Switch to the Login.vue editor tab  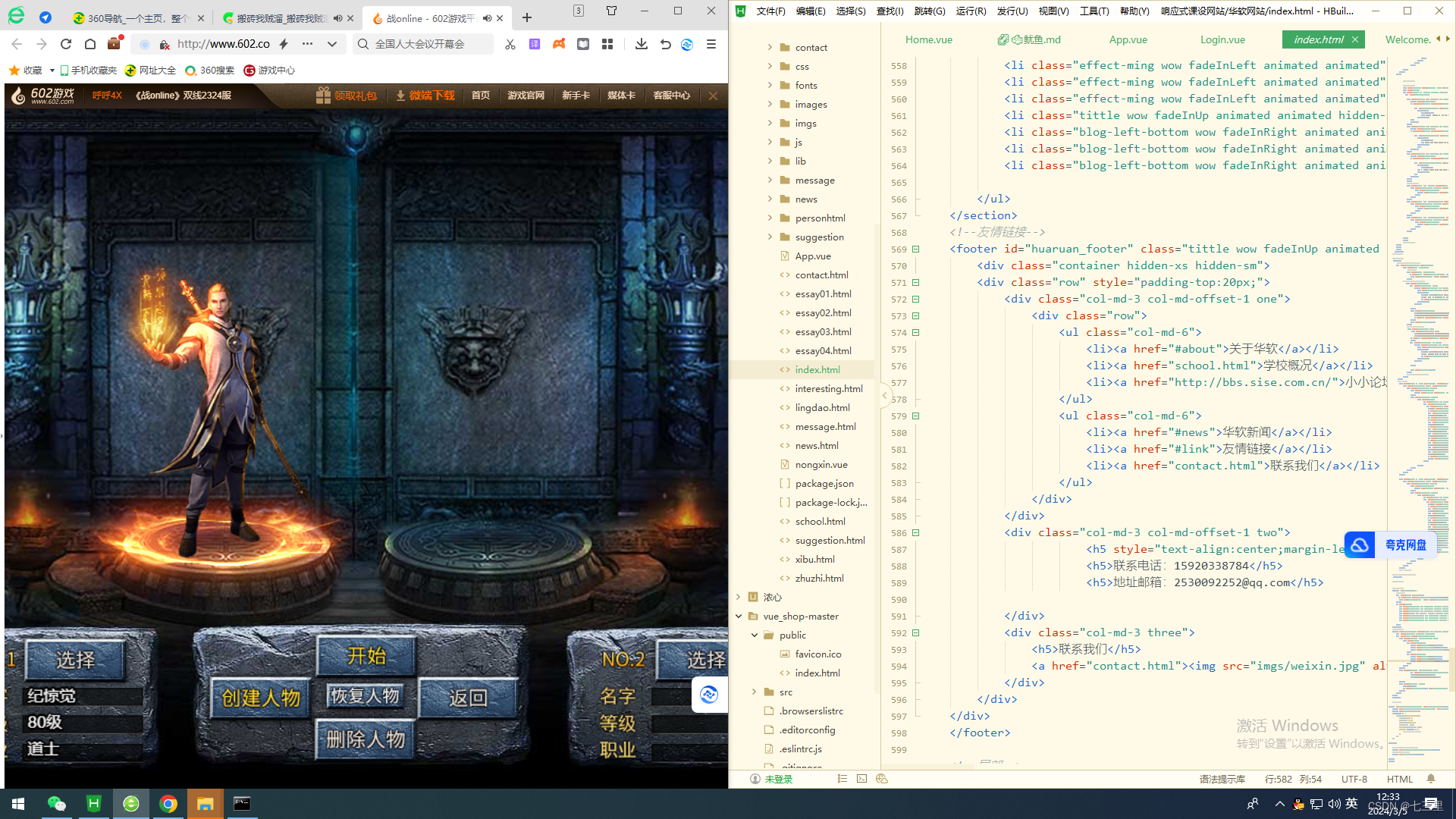pos(1222,39)
